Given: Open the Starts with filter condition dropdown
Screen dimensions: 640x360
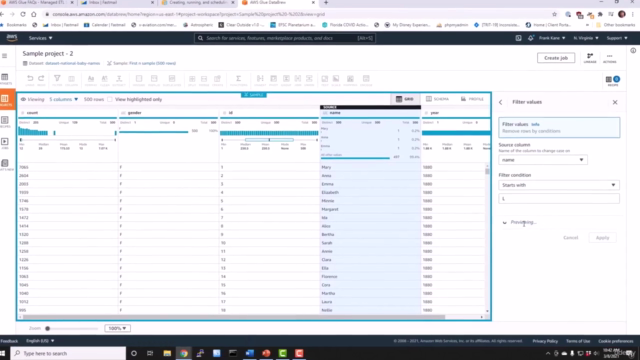Looking at the screenshot, I should click(559, 185).
